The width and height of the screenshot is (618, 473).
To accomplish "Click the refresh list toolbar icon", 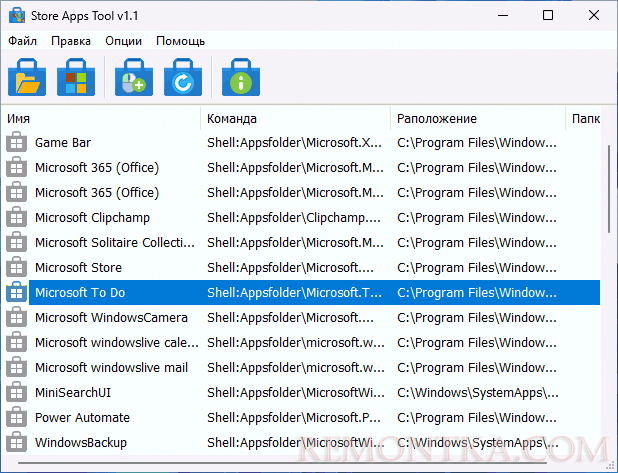I will pyautogui.click(x=183, y=77).
